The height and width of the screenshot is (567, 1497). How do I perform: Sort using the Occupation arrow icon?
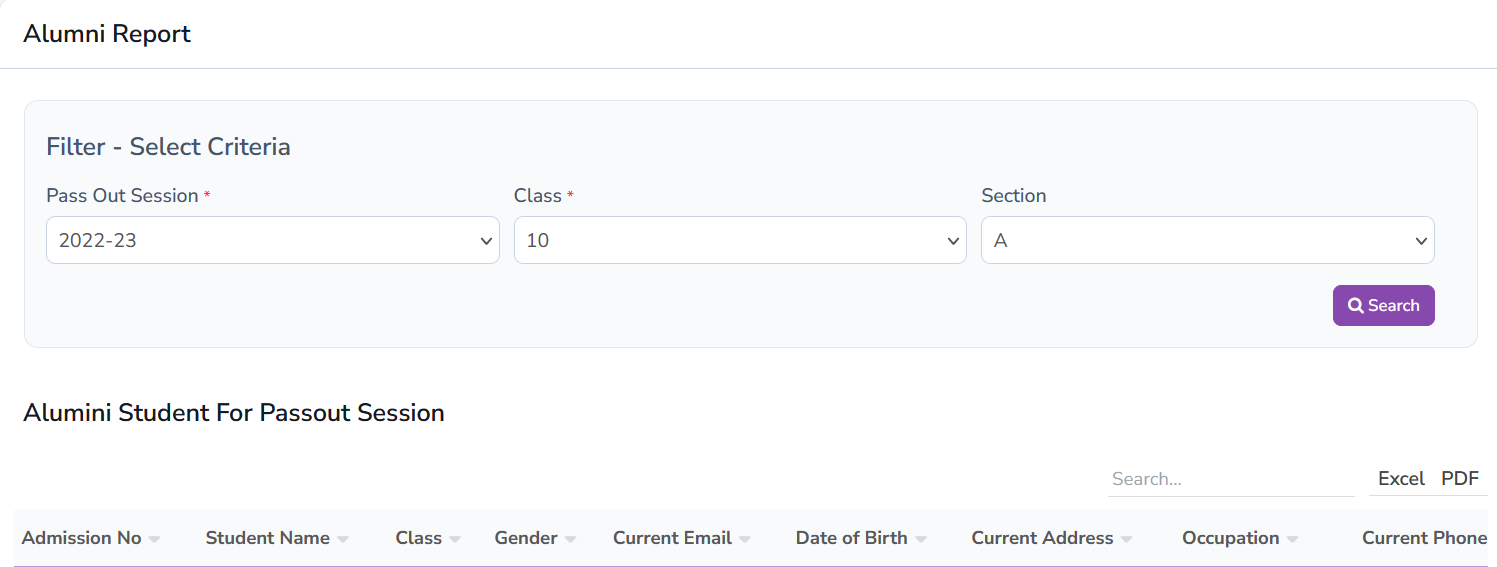(1292, 540)
